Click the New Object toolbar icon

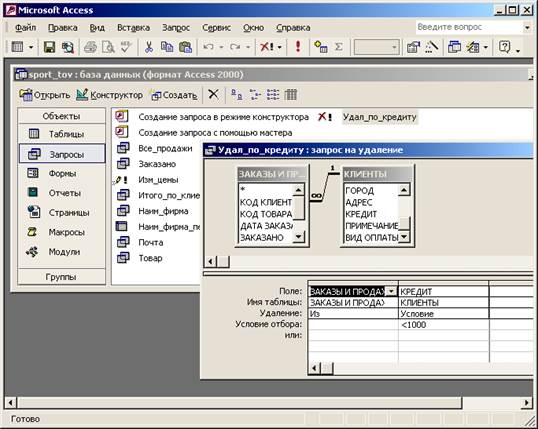[472, 47]
